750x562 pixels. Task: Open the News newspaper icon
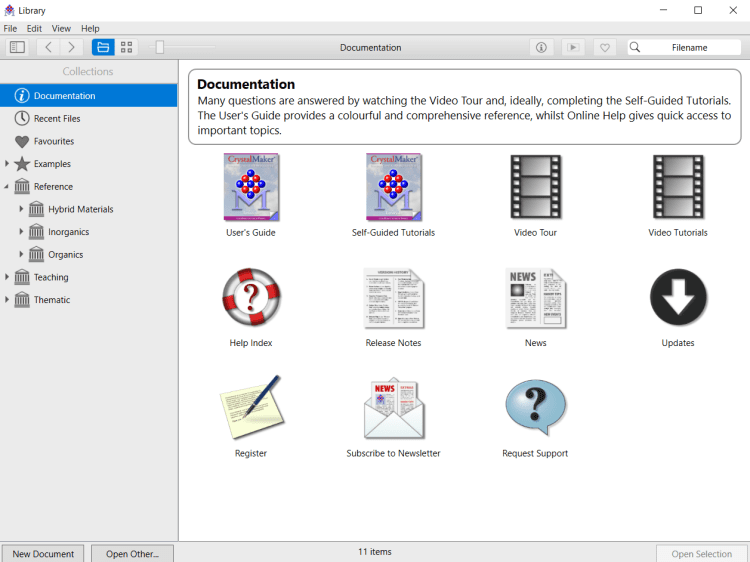tap(535, 298)
